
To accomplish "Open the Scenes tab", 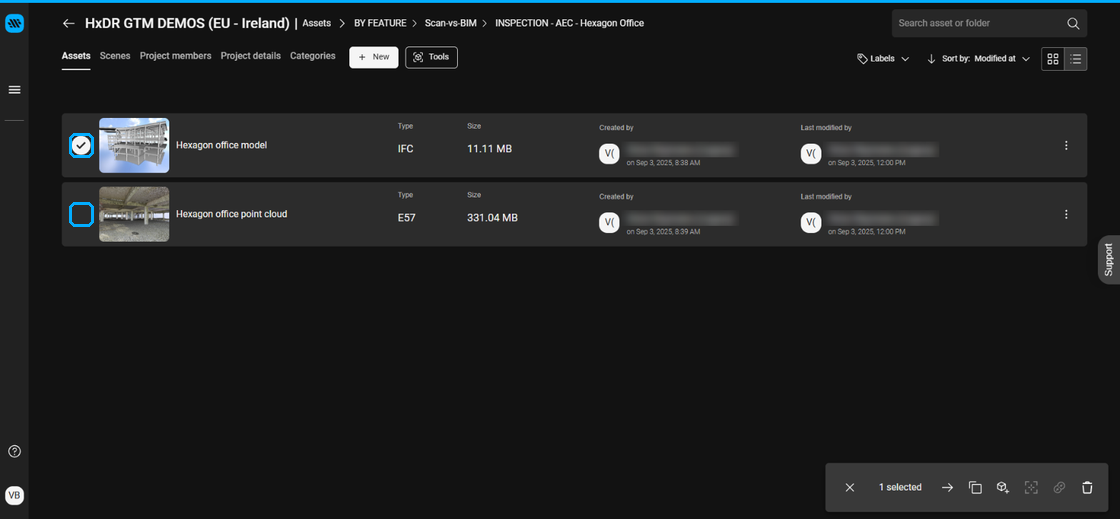I will 115,56.
